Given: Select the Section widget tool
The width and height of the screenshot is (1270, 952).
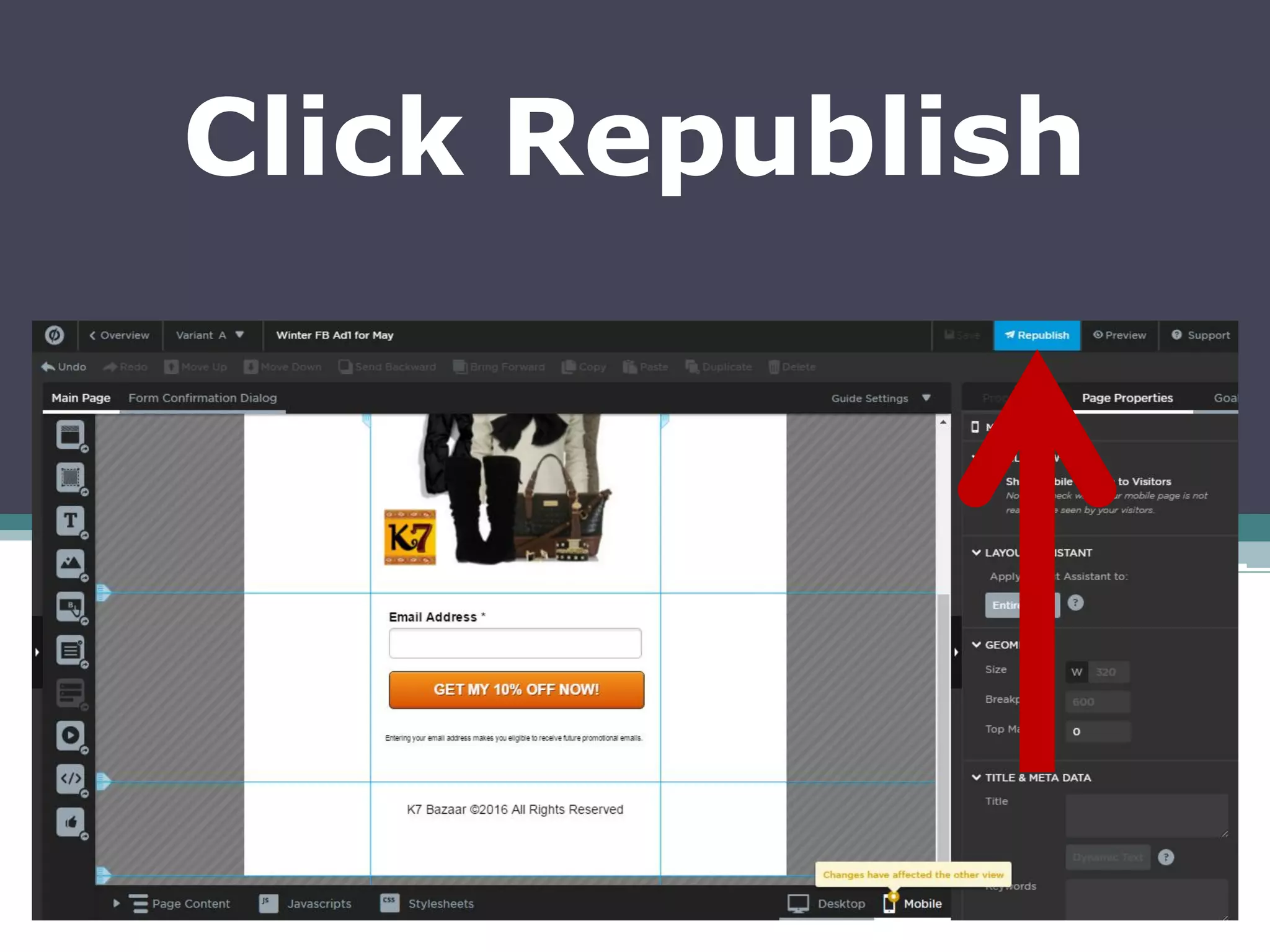Looking at the screenshot, I should coord(71,435).
